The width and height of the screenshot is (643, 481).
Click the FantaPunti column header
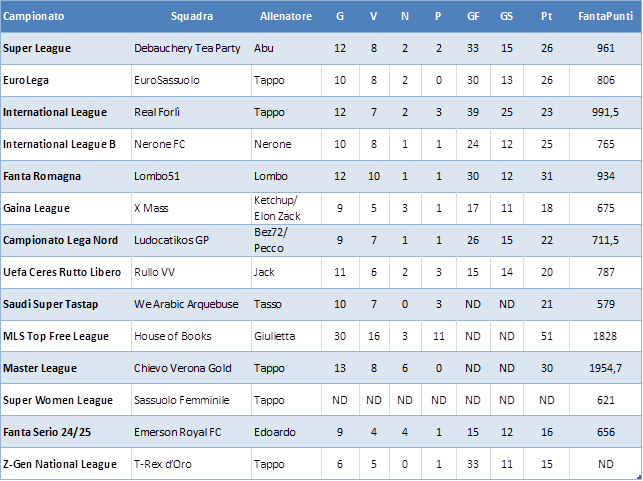point(605,16)
